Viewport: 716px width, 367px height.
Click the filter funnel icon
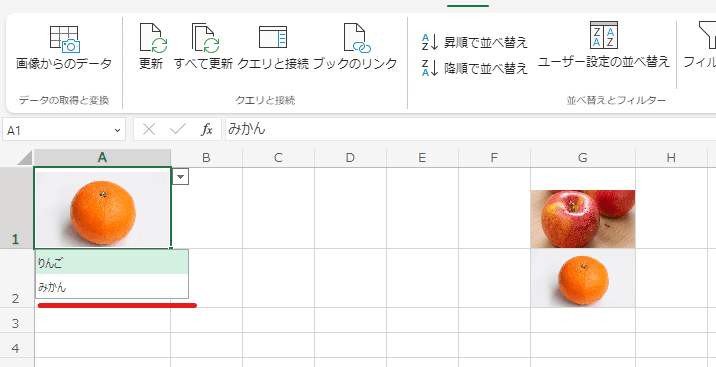pos(708,36)
